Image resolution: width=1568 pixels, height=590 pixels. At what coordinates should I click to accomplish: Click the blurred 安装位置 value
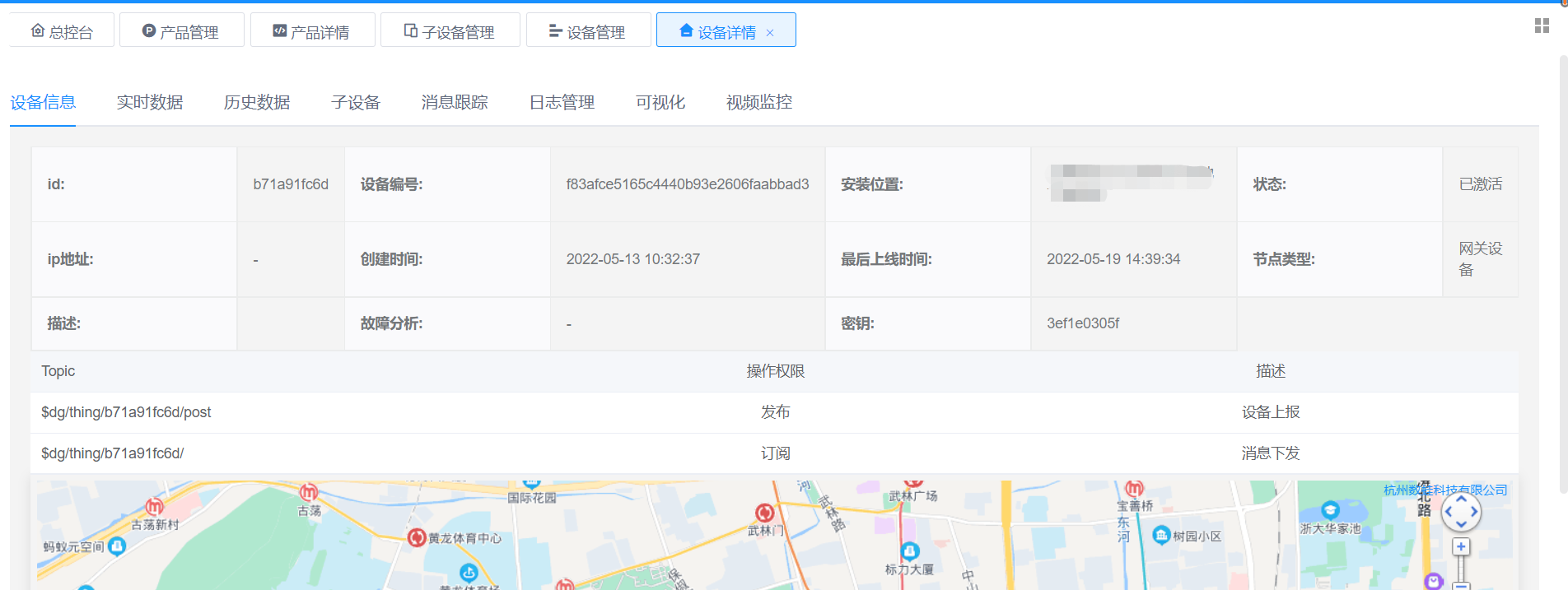[1131, 182]
